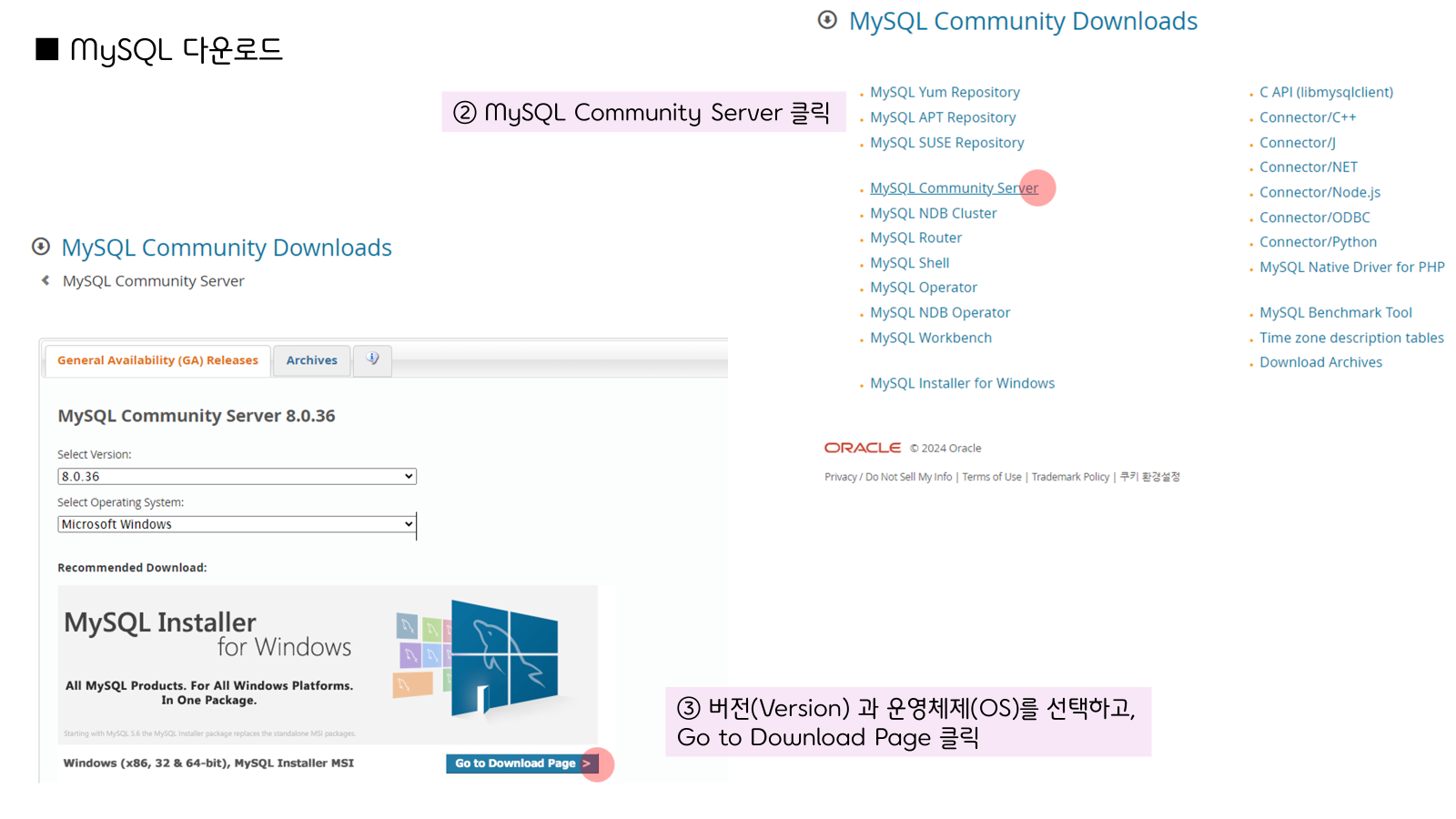This screenshot has width=1456, height=819.
Task: Expand the Operating System Microsoft Windows dropdown
Action: [237, 524]
